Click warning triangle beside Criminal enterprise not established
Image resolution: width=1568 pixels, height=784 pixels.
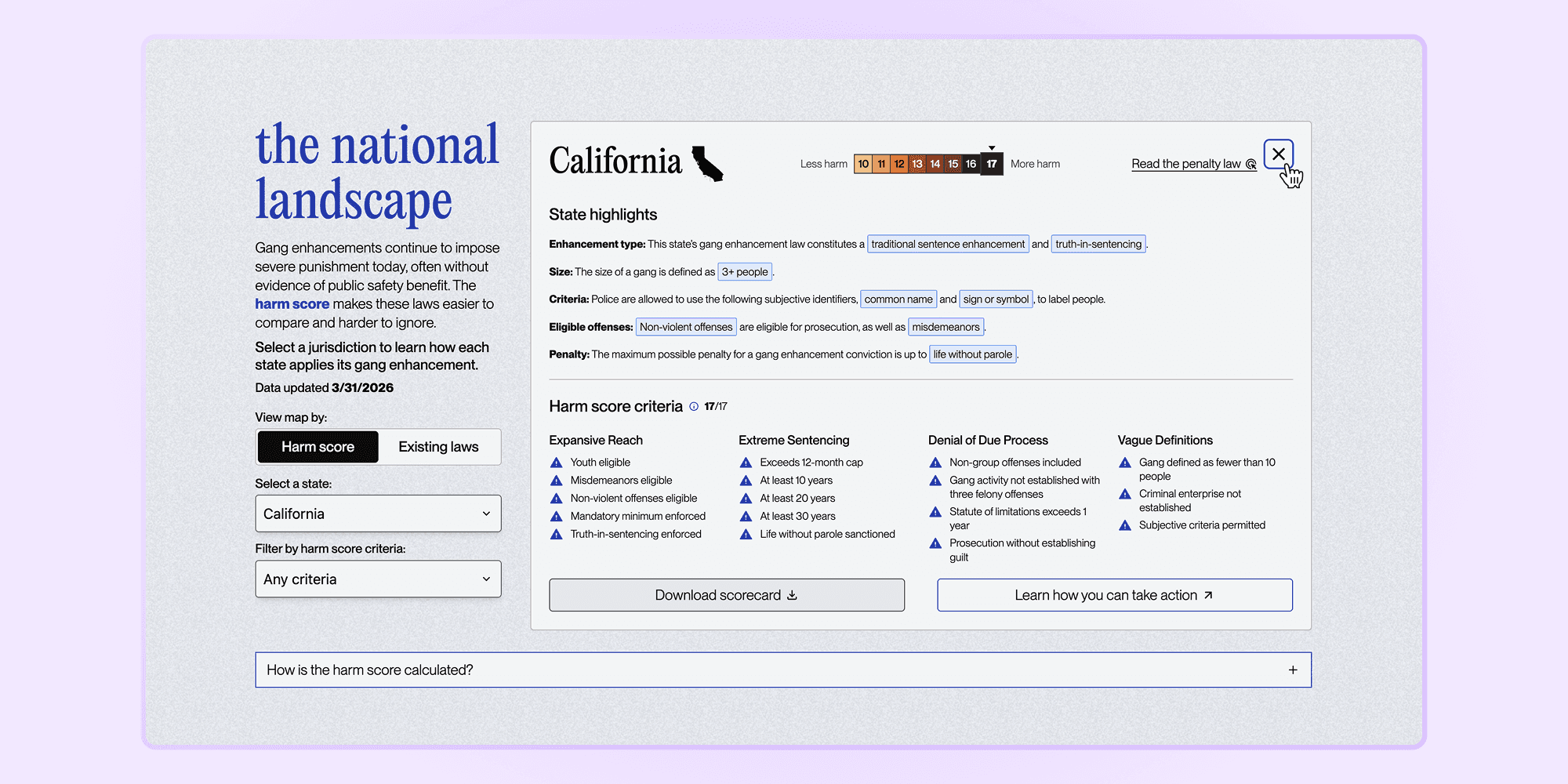[x=1125, y=494]
